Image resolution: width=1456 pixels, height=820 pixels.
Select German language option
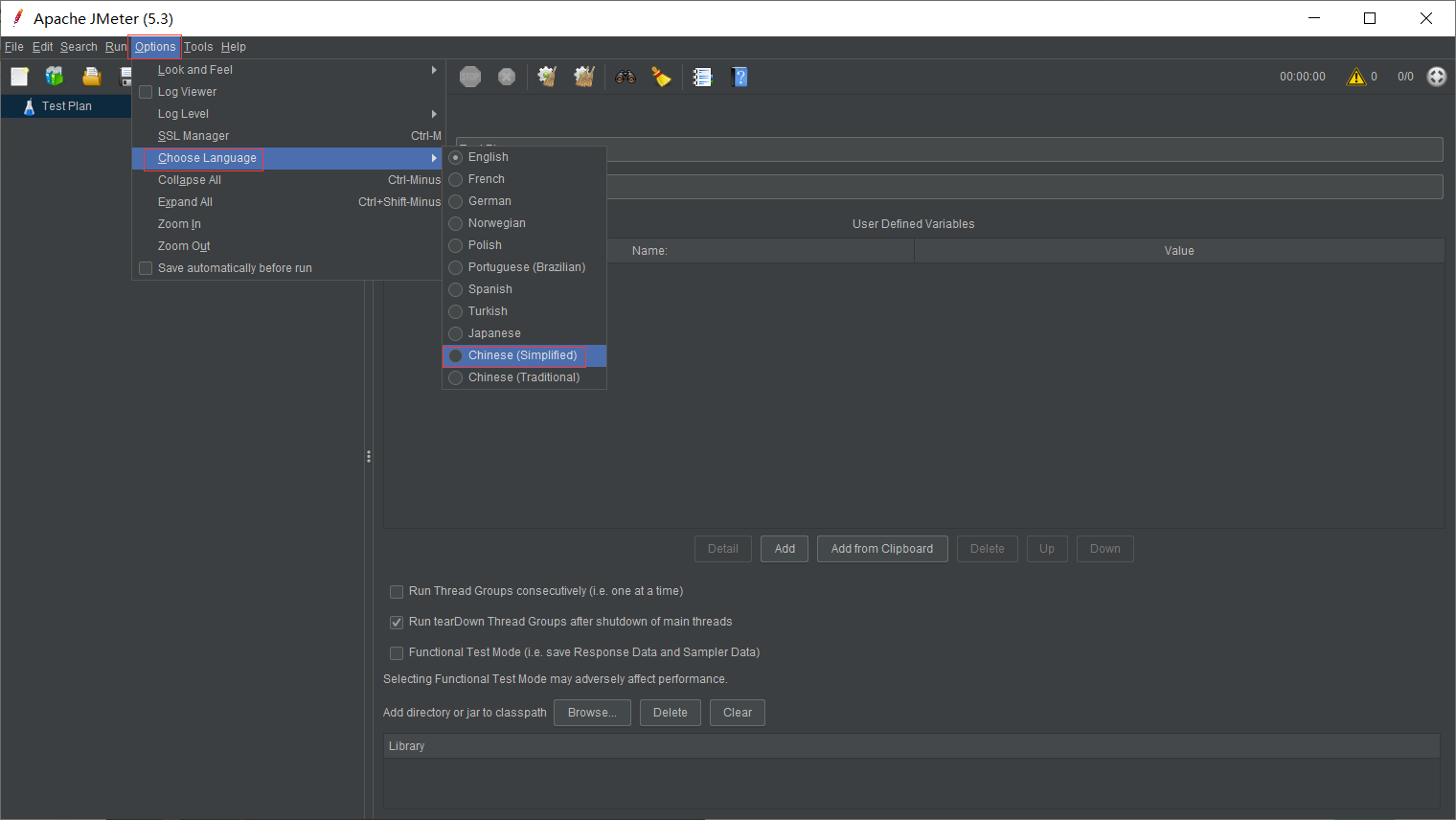[x=524, y=201]
